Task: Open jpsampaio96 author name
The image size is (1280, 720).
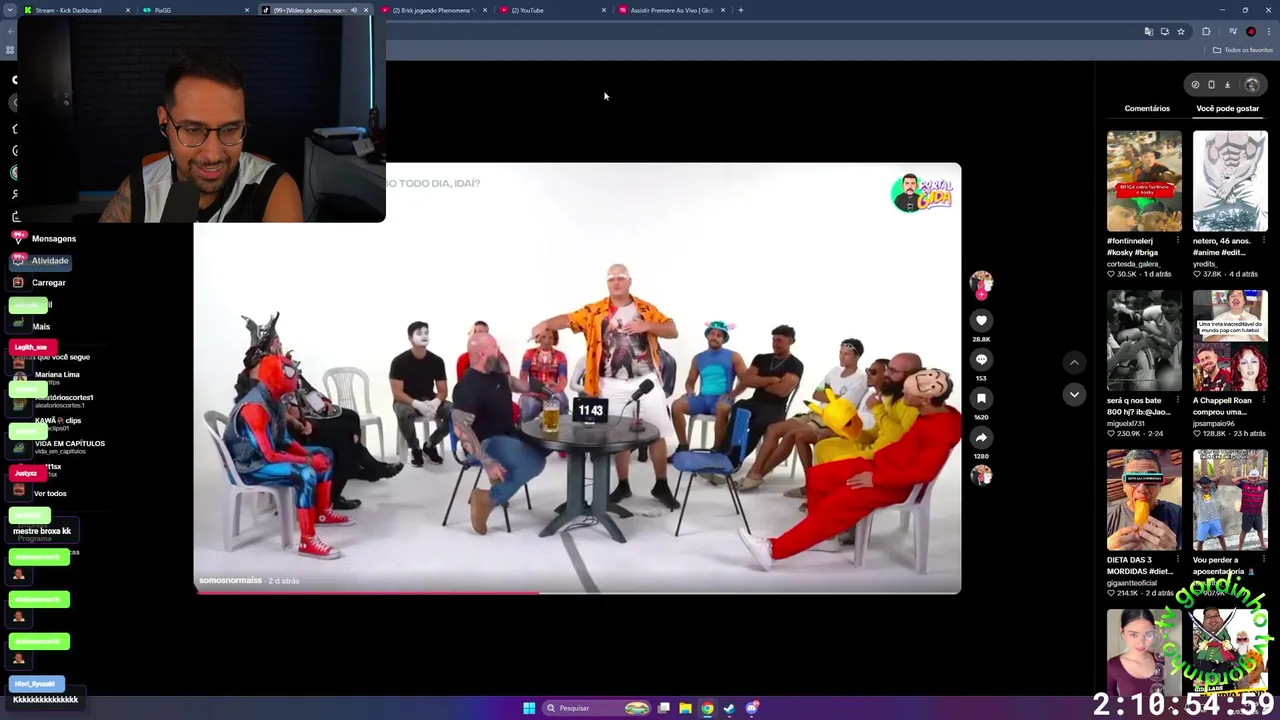Action: 1214,424
